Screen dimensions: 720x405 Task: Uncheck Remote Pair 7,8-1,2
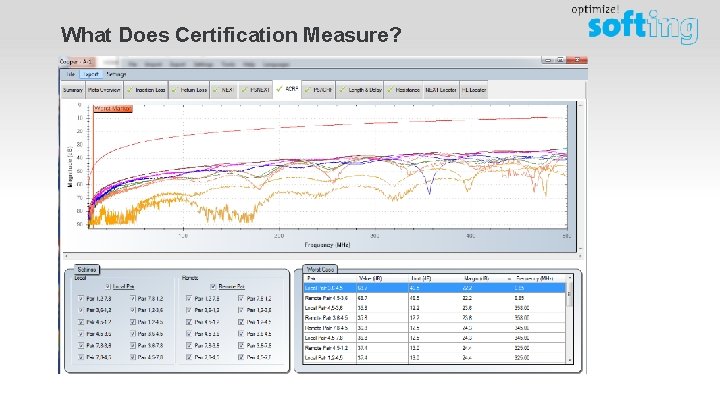tap(241, 298)
